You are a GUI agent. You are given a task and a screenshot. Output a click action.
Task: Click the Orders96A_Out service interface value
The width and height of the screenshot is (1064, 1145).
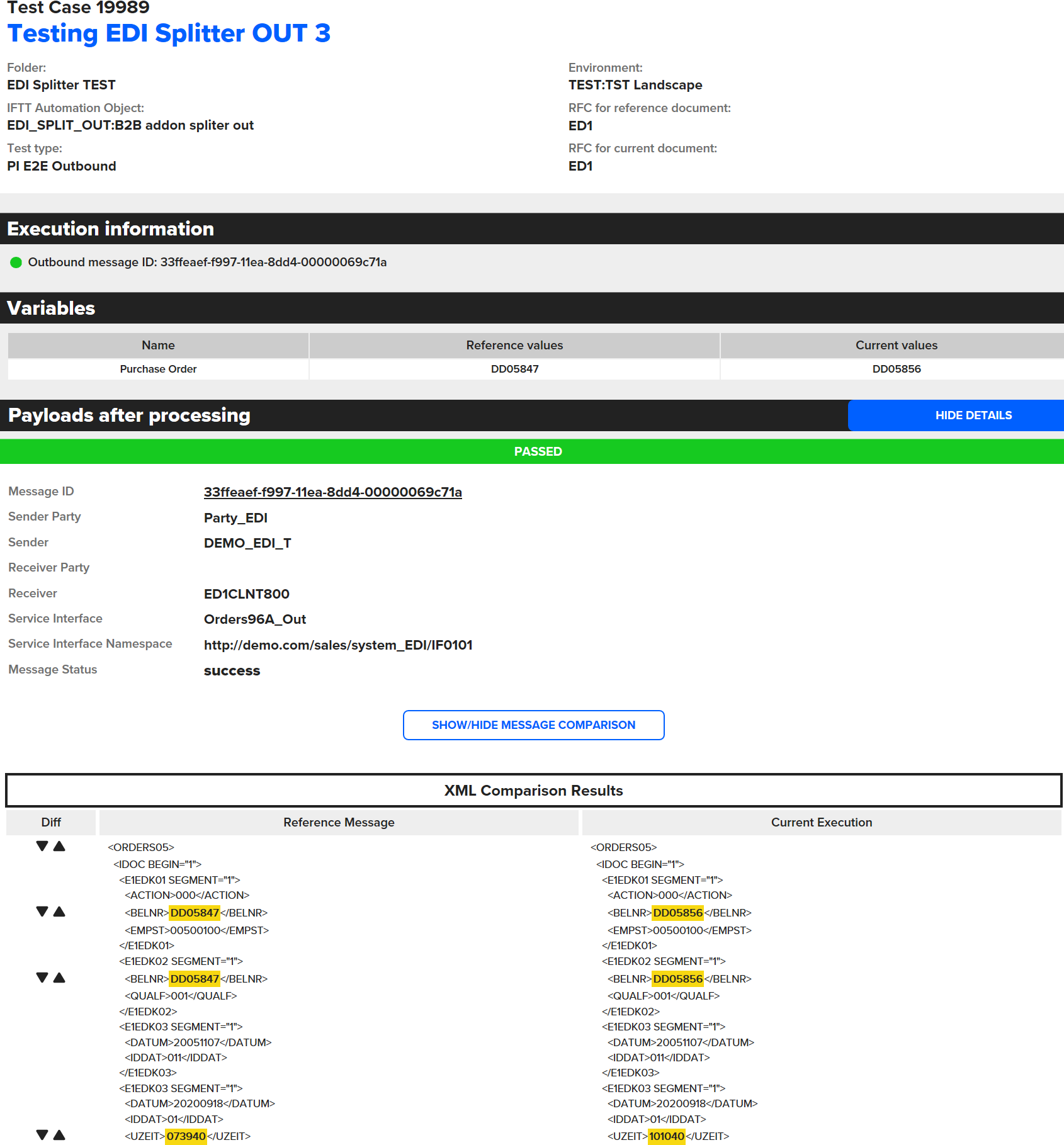click(255, 619)
